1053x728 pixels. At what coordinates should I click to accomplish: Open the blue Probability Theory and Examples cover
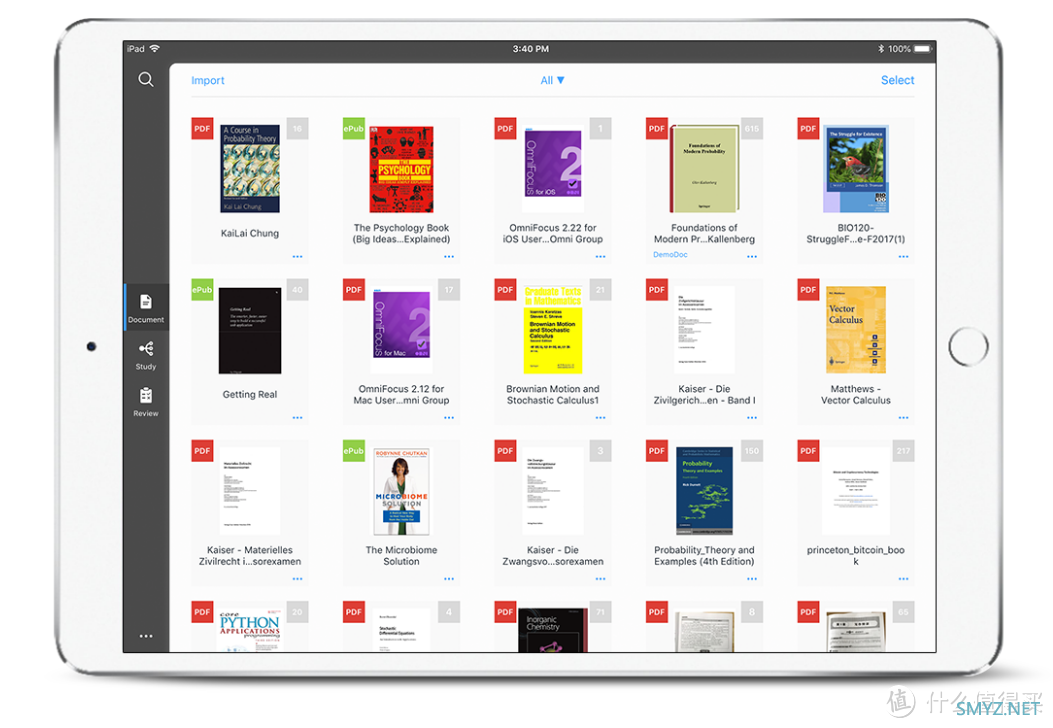pyautogui.click(x=704, y=492)
